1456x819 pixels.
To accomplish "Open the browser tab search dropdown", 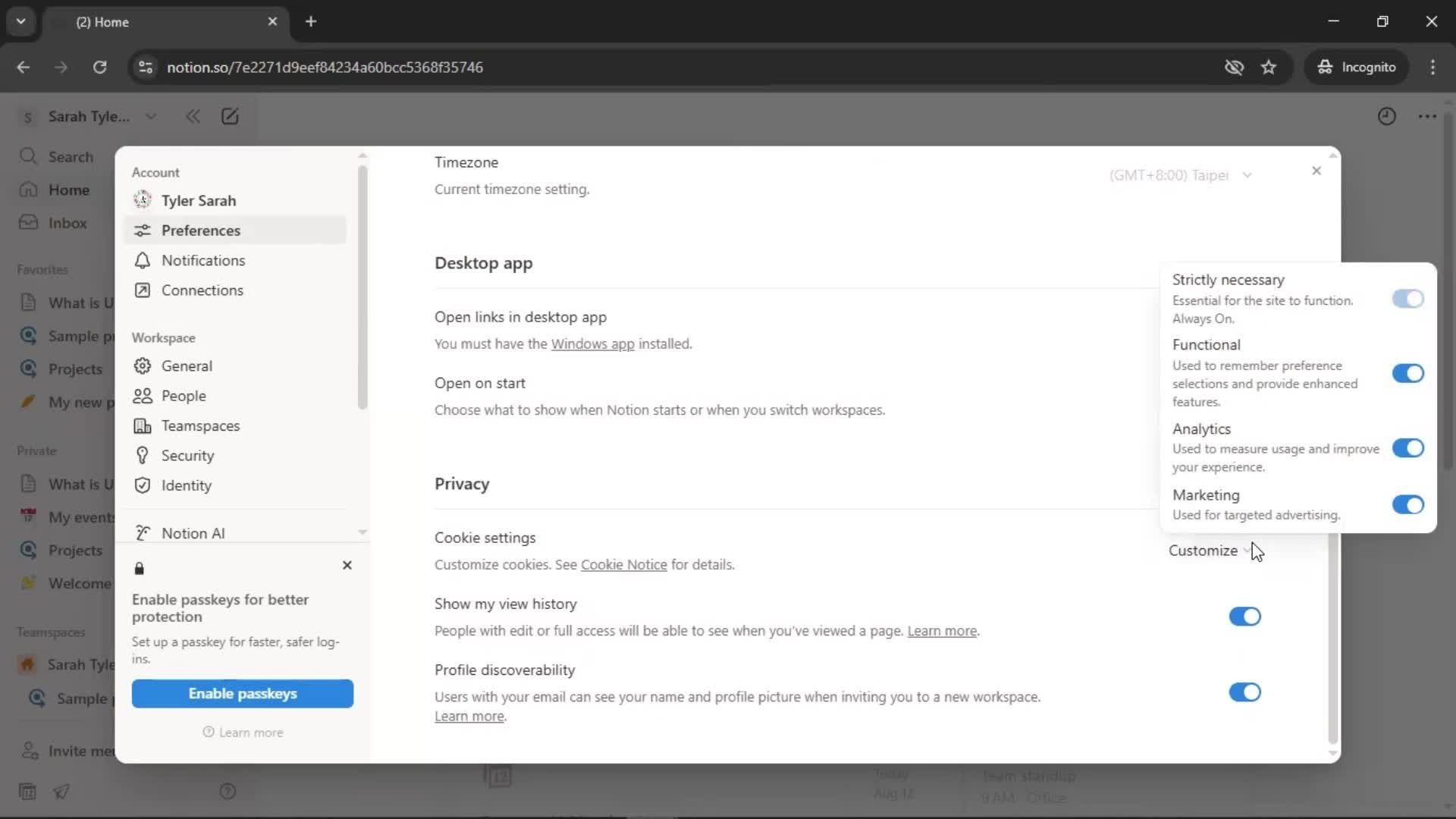I will 21,21.
